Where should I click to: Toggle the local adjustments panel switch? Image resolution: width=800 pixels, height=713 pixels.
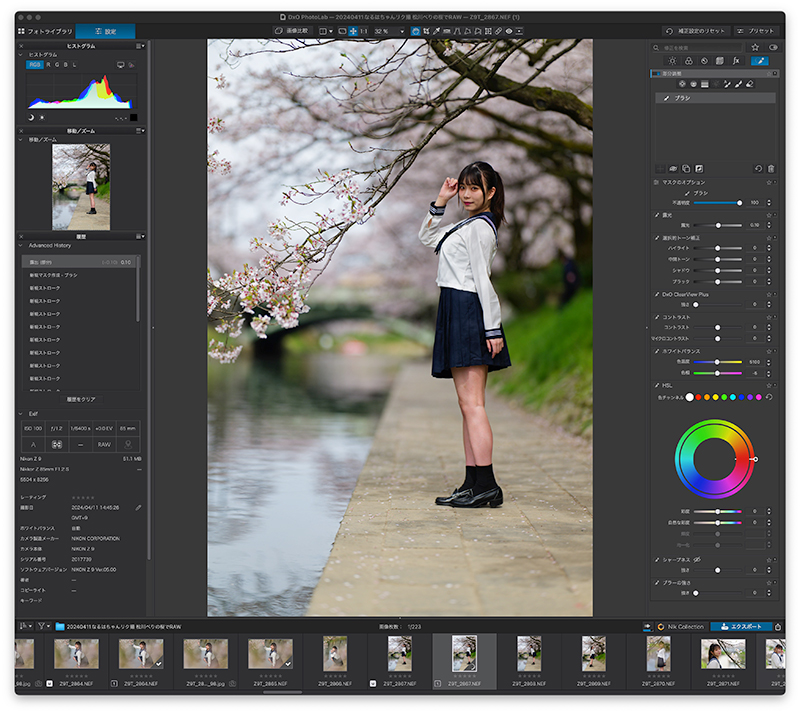click(x=656, y=73)
